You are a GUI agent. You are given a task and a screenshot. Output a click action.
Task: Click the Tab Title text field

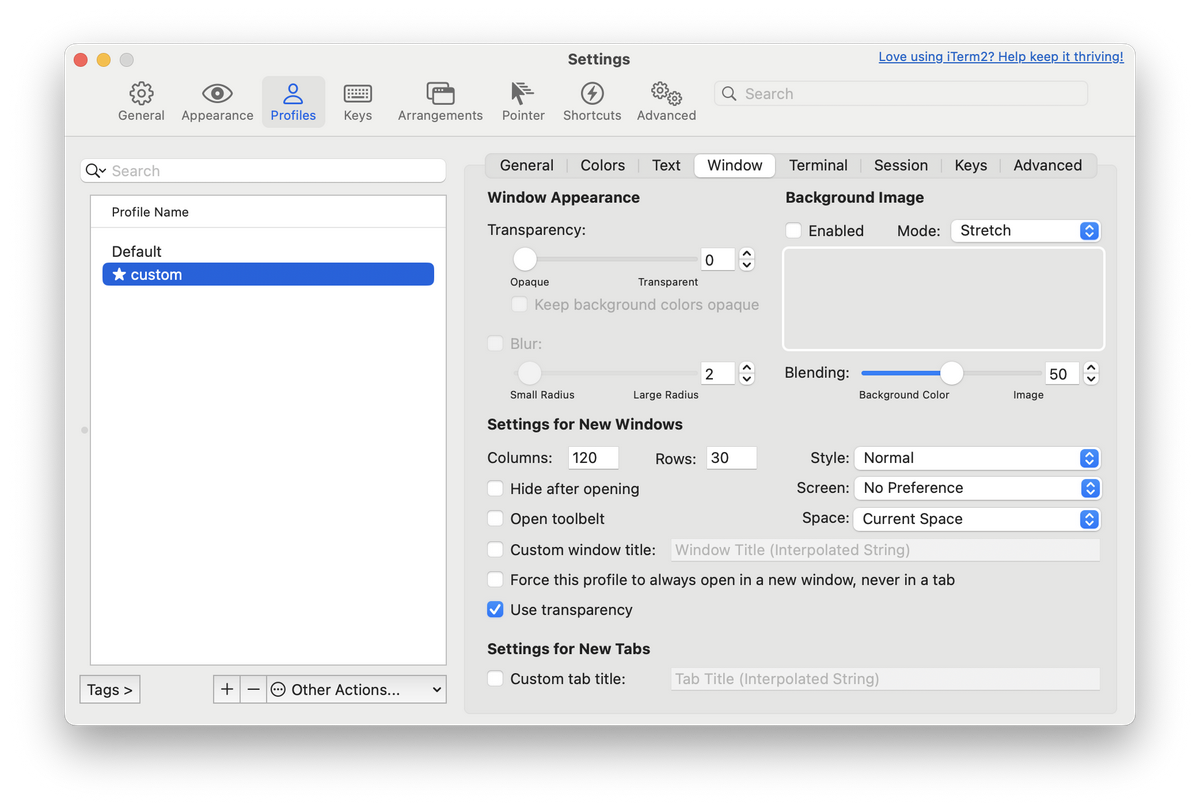885,679
